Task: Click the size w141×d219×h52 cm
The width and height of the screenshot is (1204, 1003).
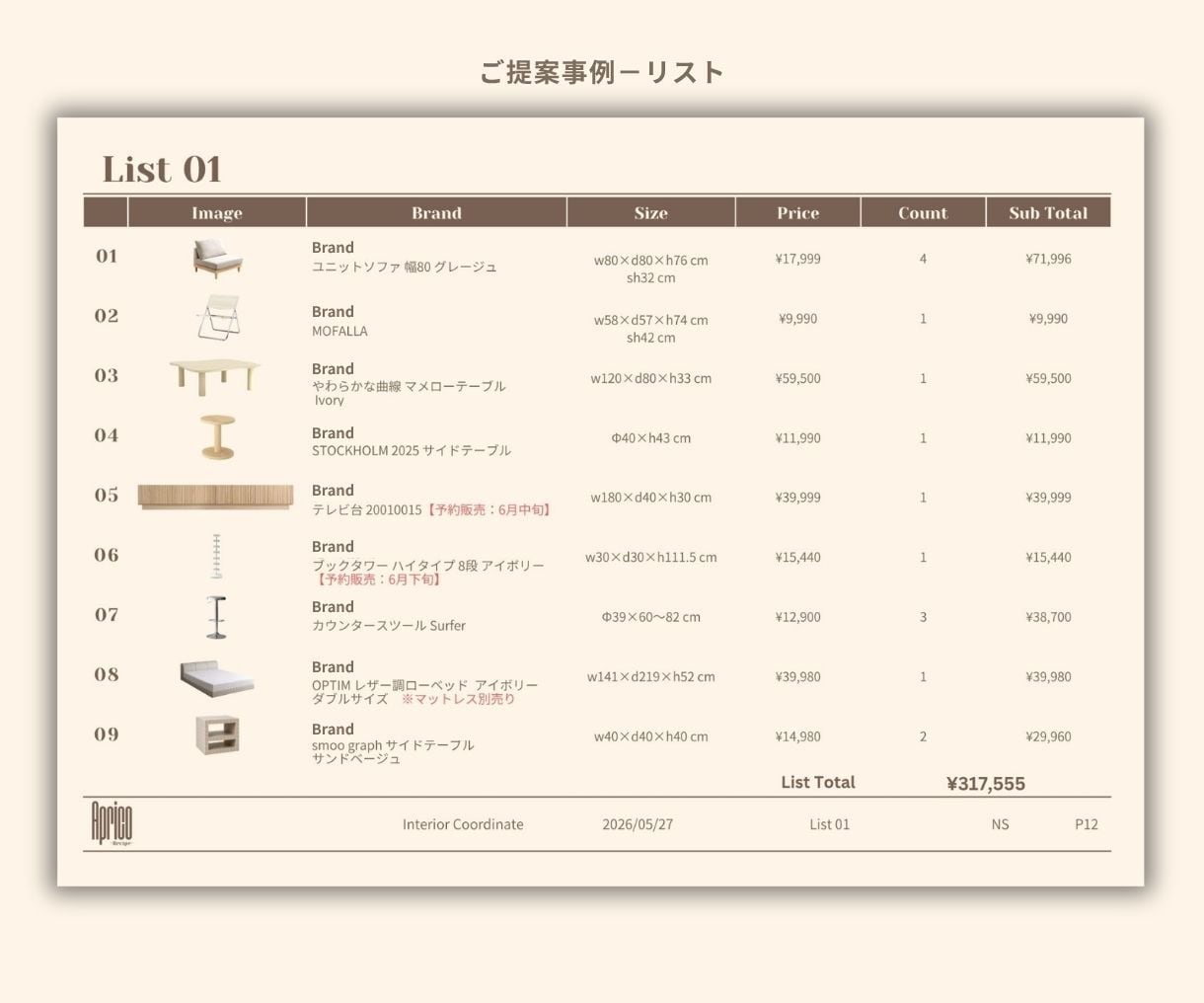Action: click(651, 676)
